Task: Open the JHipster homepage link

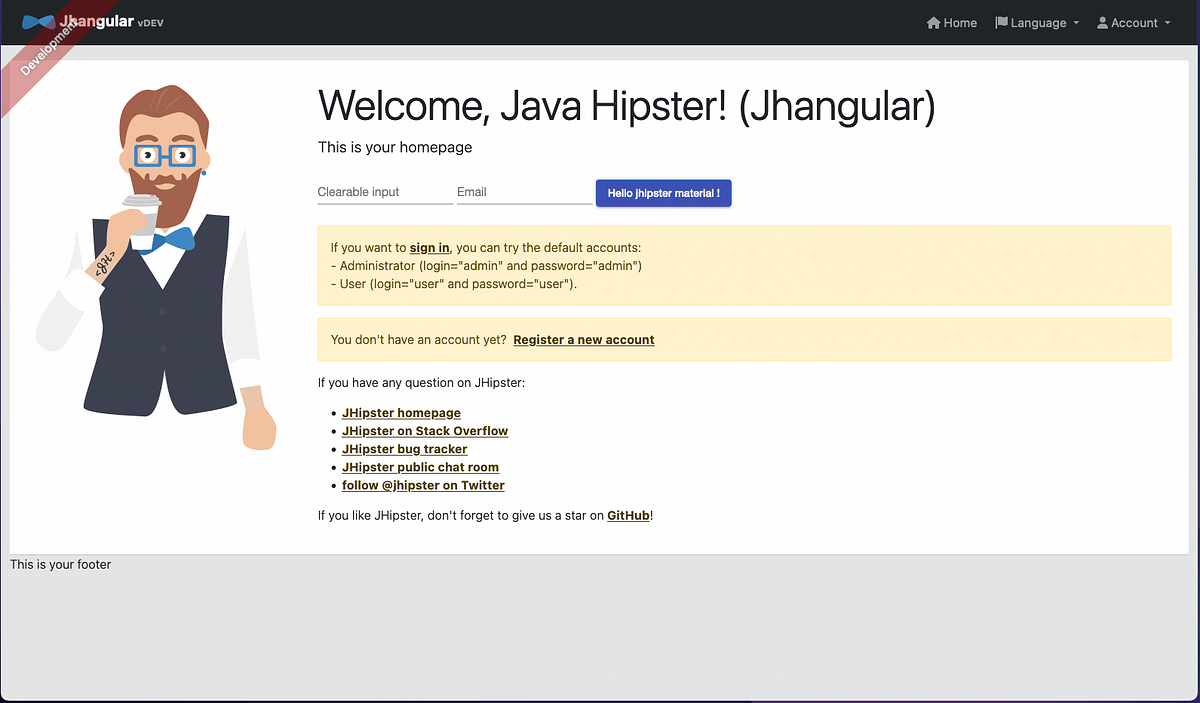Action: (401, 413)
